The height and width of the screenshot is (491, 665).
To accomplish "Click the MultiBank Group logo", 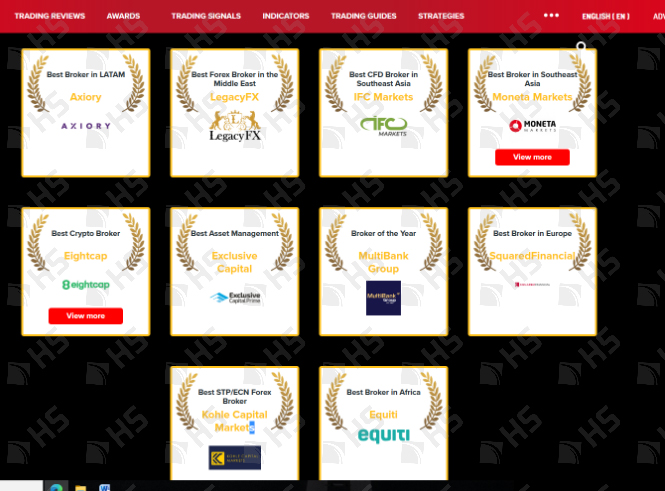I will click(383, 298).
